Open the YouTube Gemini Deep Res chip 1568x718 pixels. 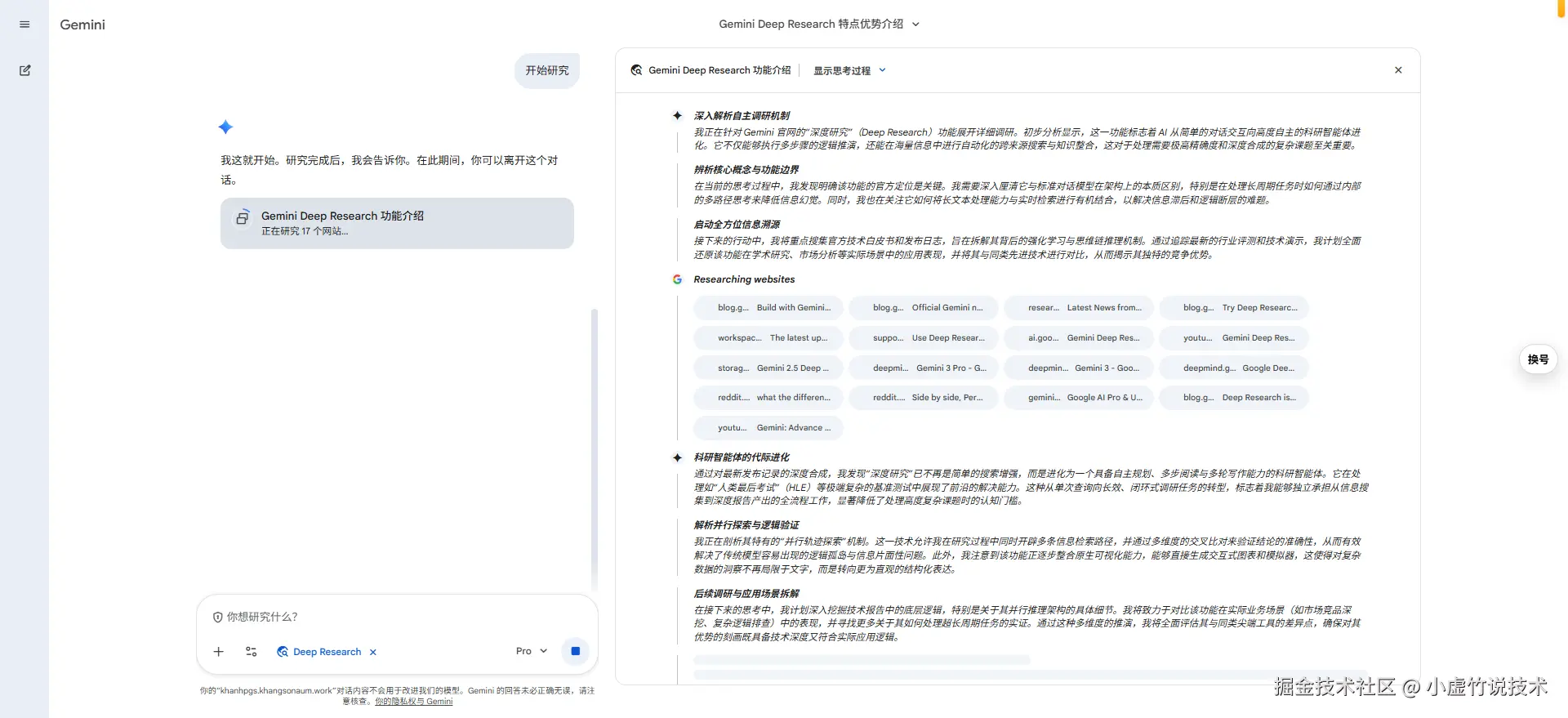1234,338
